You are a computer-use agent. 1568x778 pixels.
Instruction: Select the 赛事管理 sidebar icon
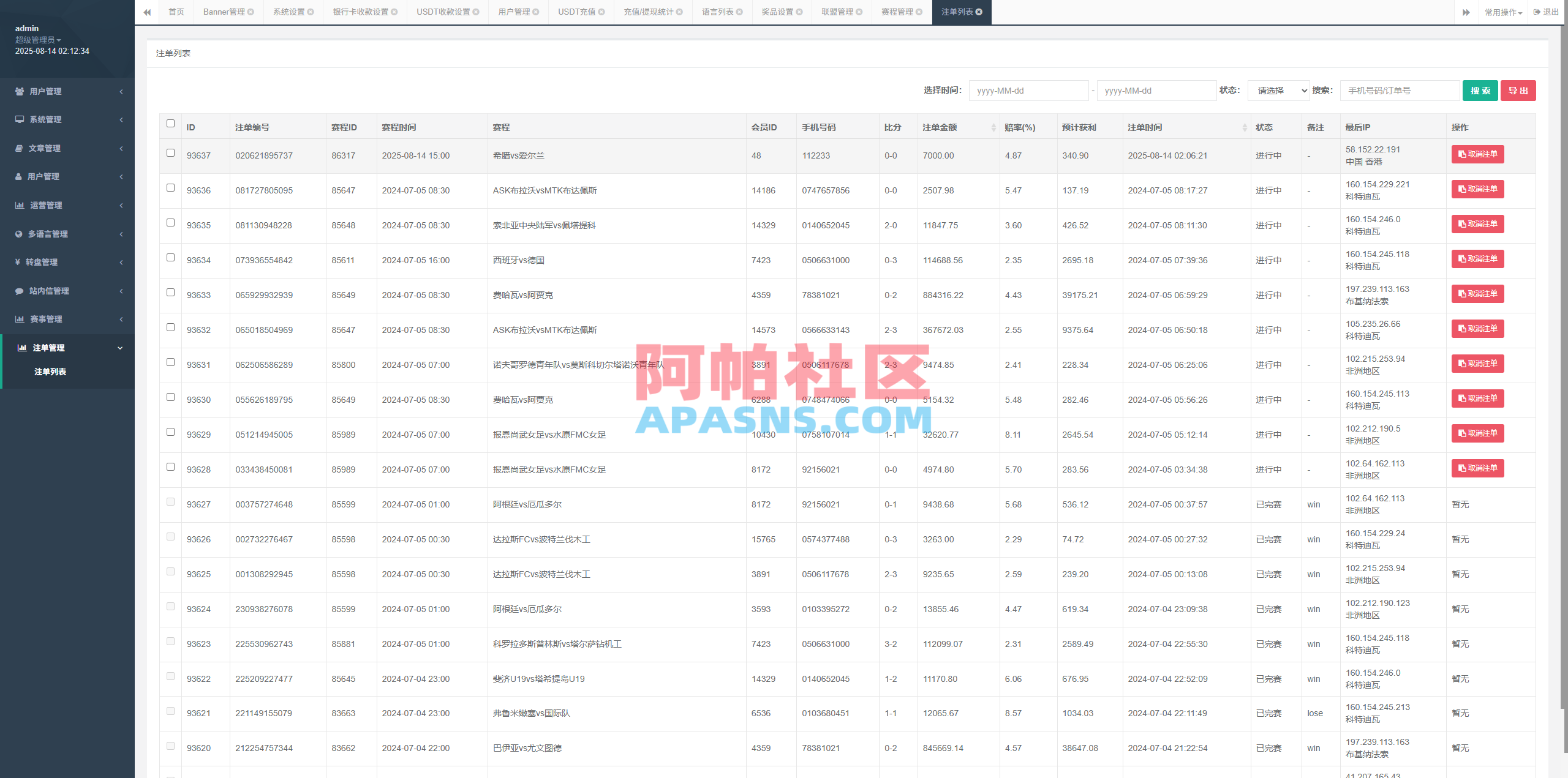pyautogui.click(x=20, y=319)
